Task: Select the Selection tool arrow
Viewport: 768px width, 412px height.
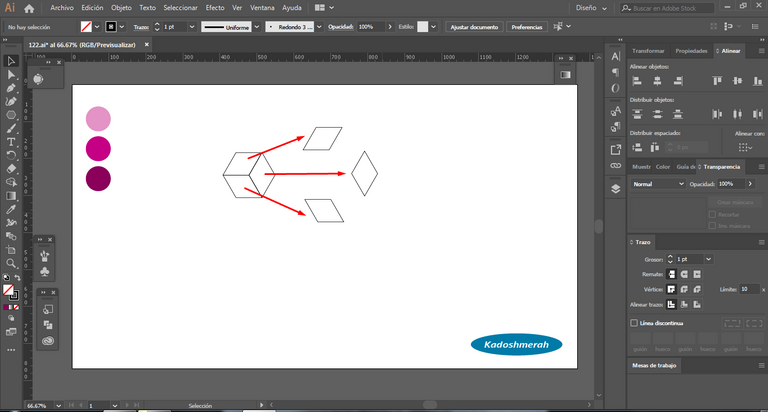Action: pos(11,61)
